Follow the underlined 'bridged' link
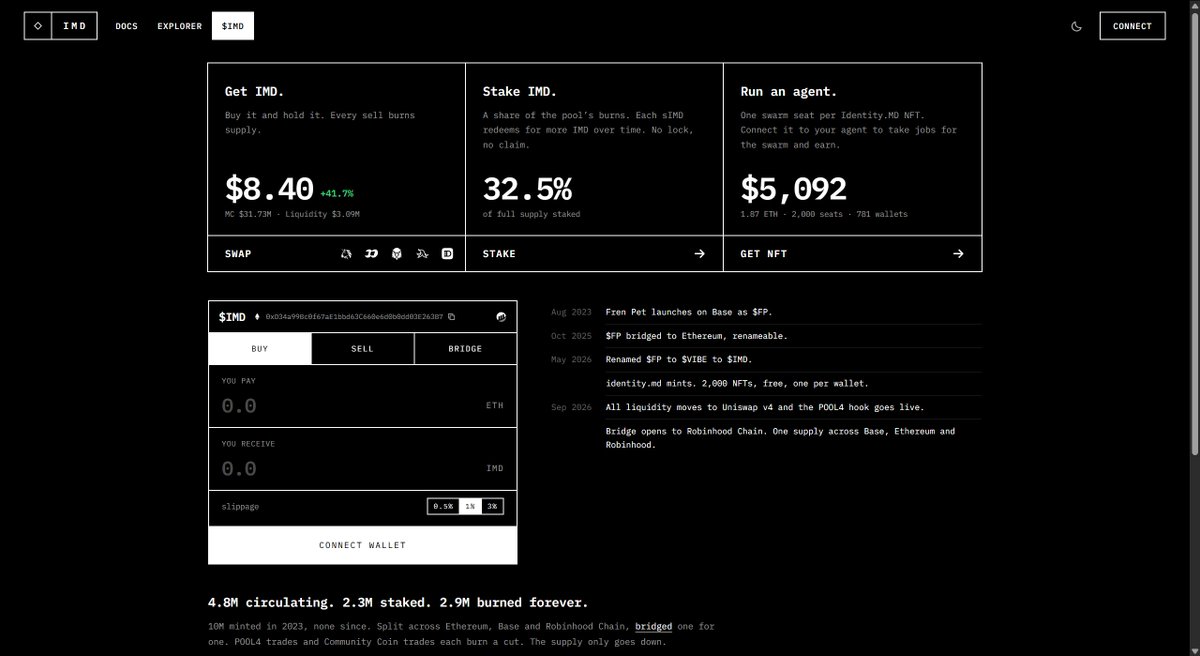This screenshot has width=1200, height=656. [x=653, y=627]
